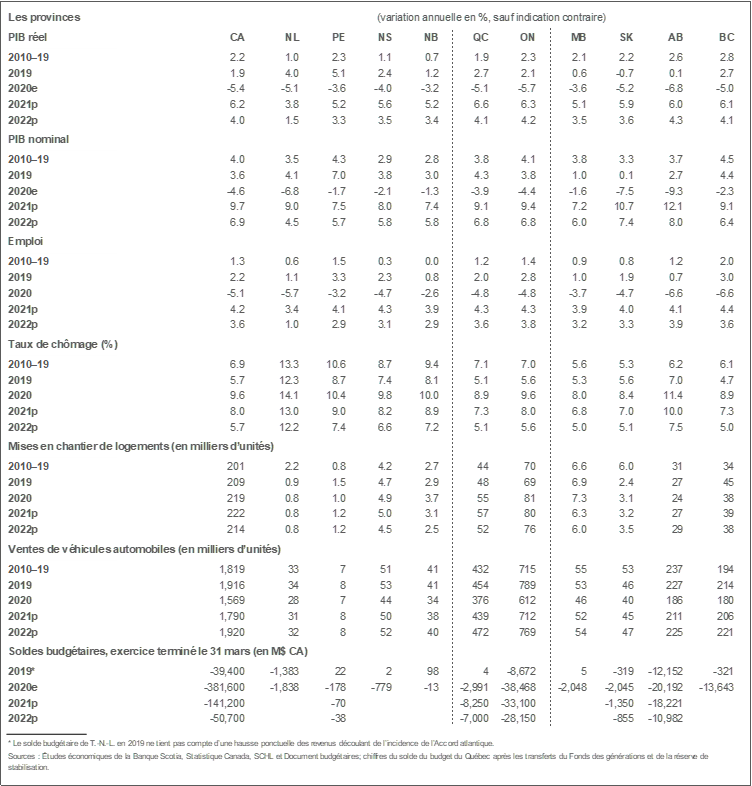The width and height of the screenshot is (752, 786).
Task: Click highlighted 2010–19 row under Ventes de véhicules
Action: coord(63,568)
